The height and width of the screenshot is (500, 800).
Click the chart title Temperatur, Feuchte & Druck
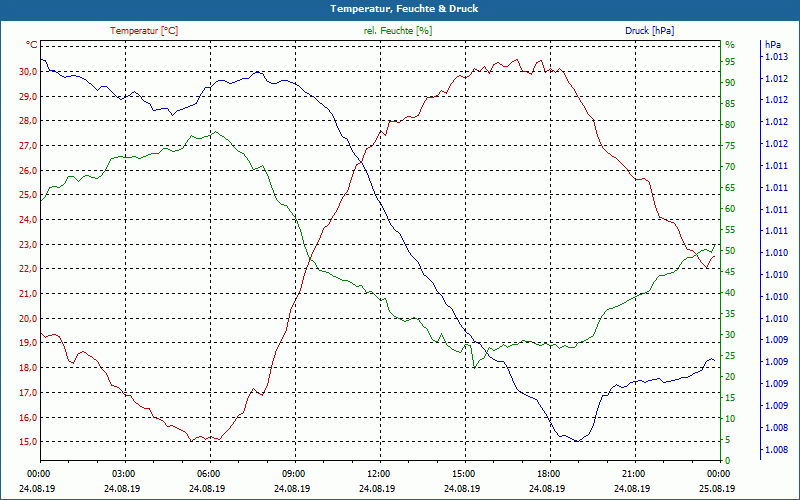click(x=404, y=9)
